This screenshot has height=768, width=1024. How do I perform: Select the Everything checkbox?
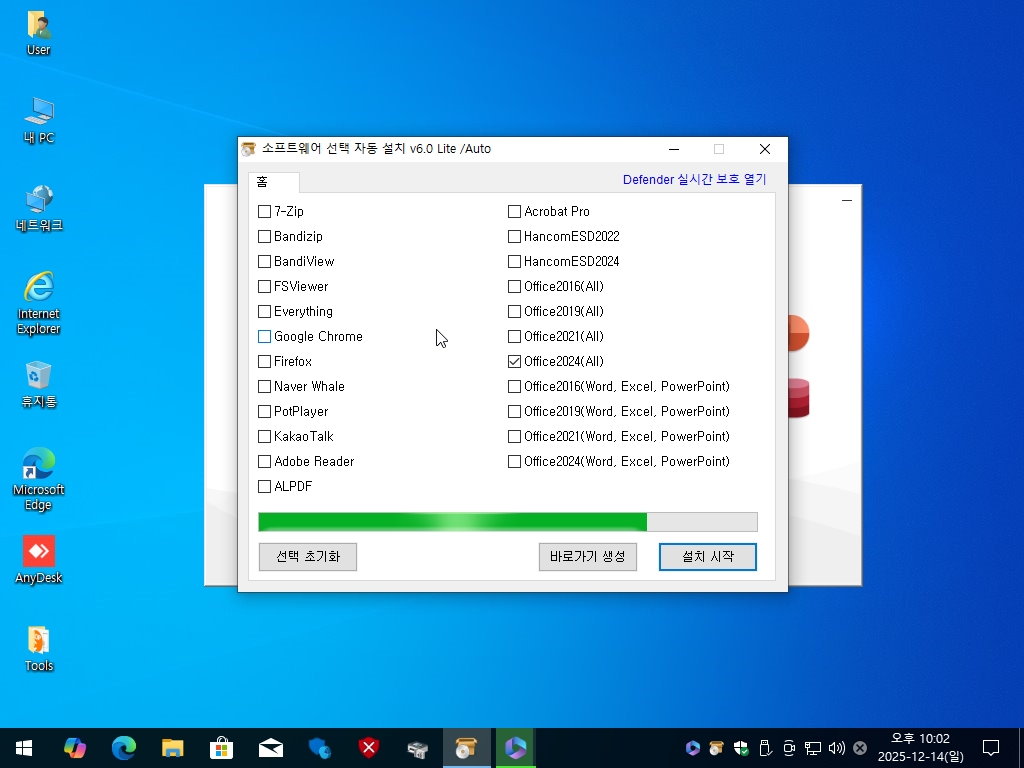click(x=264, y=312)
